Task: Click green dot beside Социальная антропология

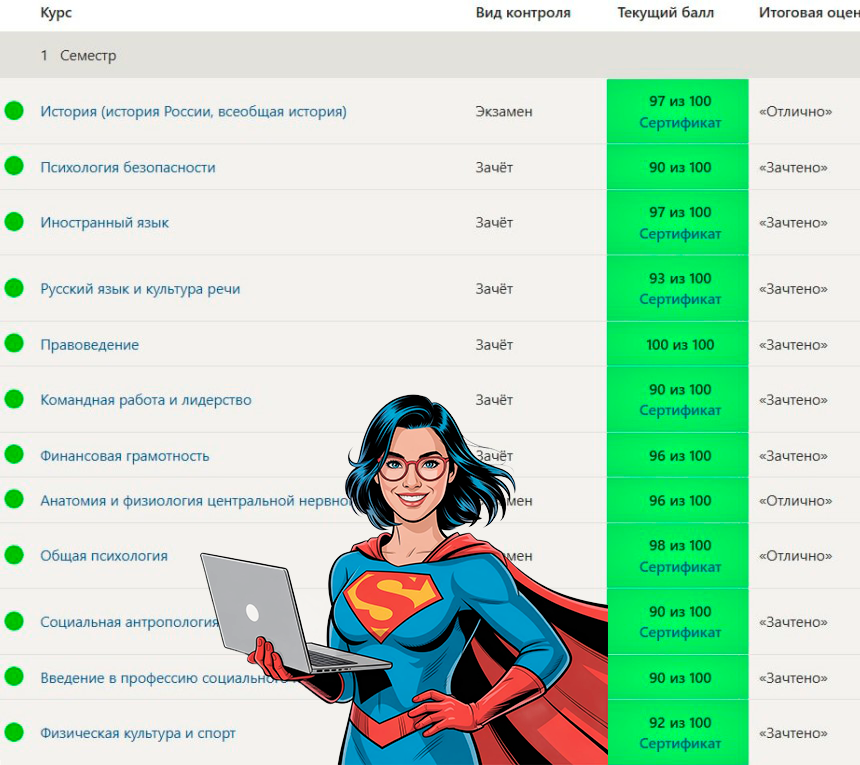Action: coord(14,621)
